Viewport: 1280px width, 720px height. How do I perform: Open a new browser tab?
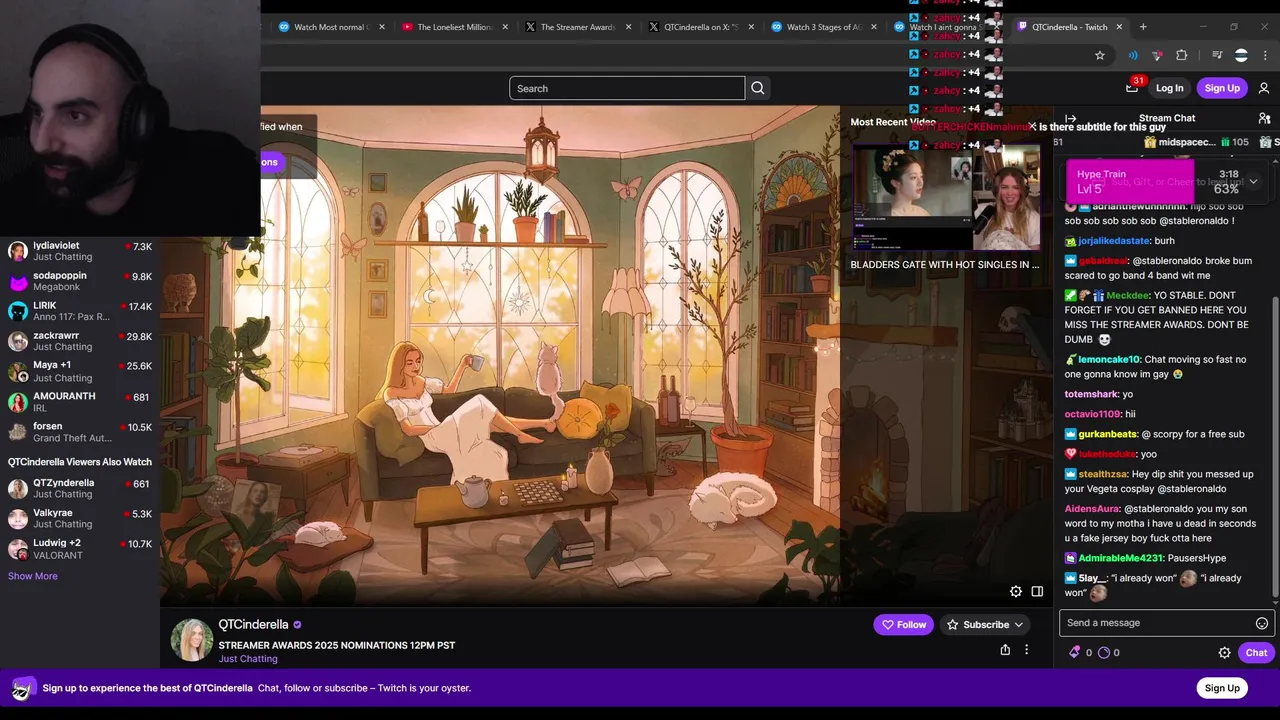tap(1143, 27)
